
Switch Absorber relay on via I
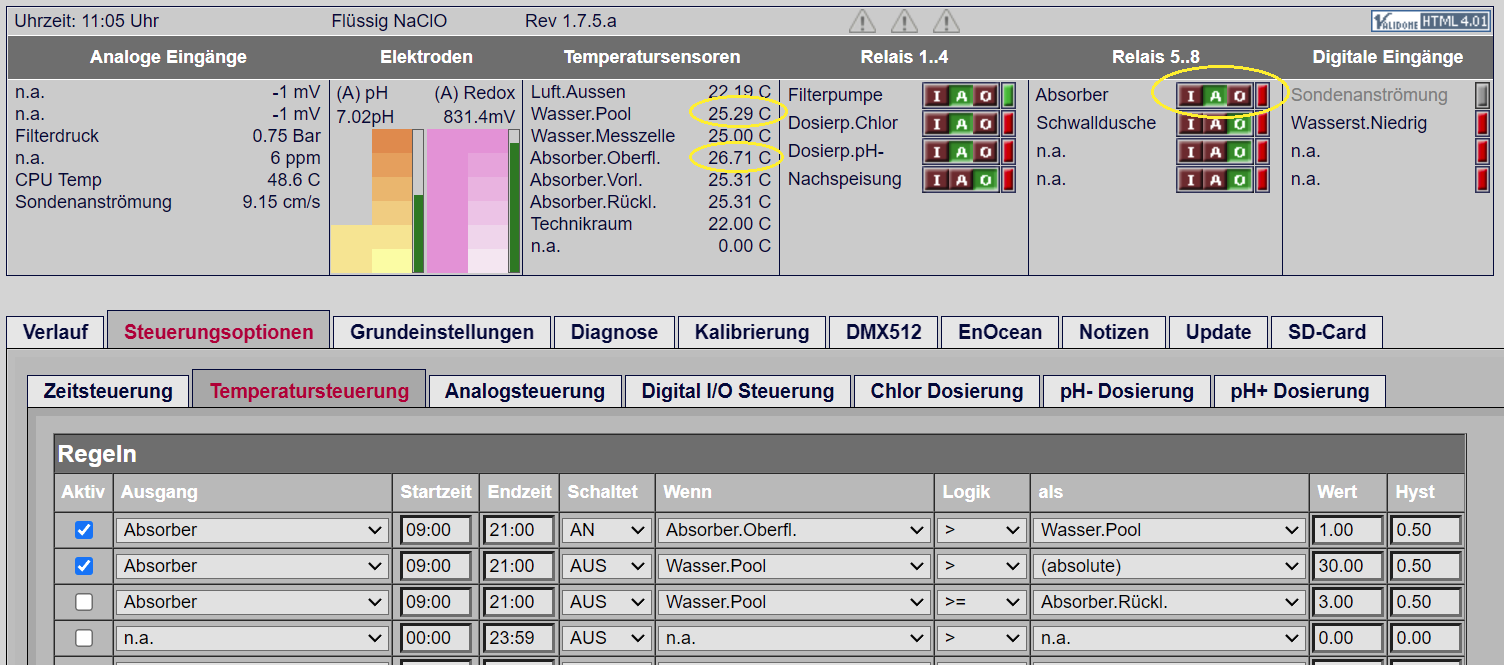[x=1191, y=95]
